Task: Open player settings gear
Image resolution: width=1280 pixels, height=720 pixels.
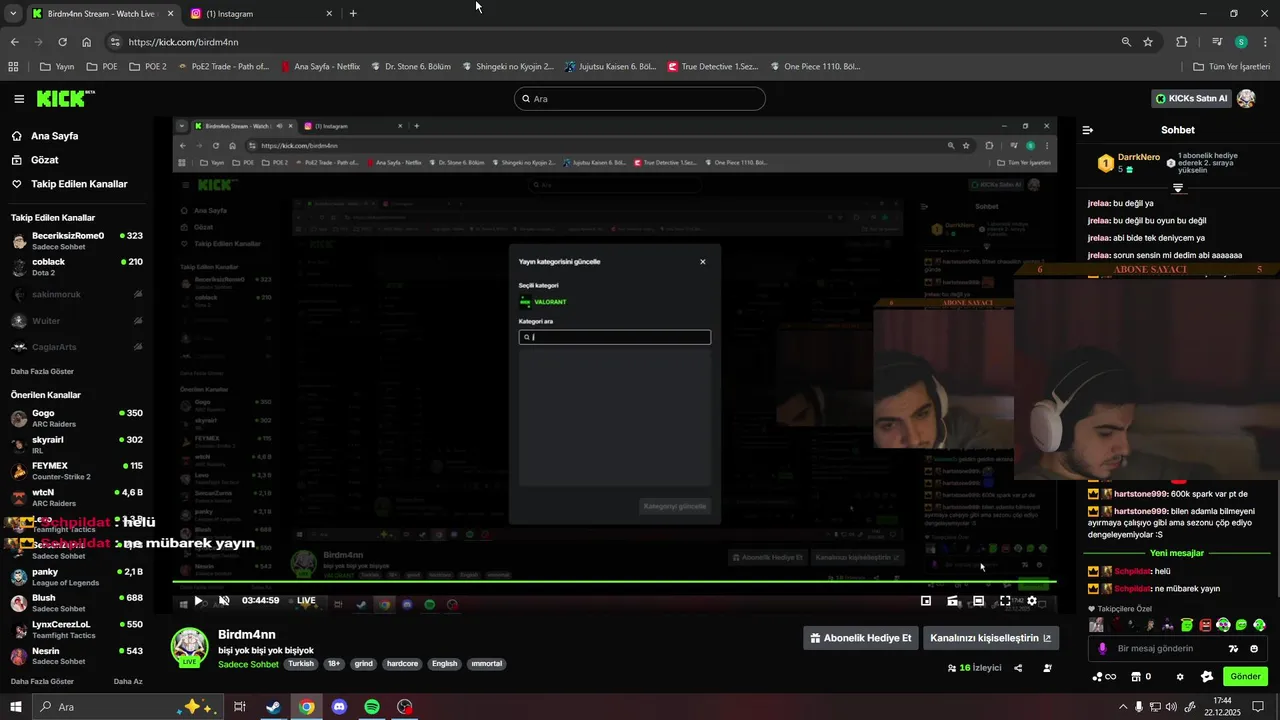Action: (1032, 601)
